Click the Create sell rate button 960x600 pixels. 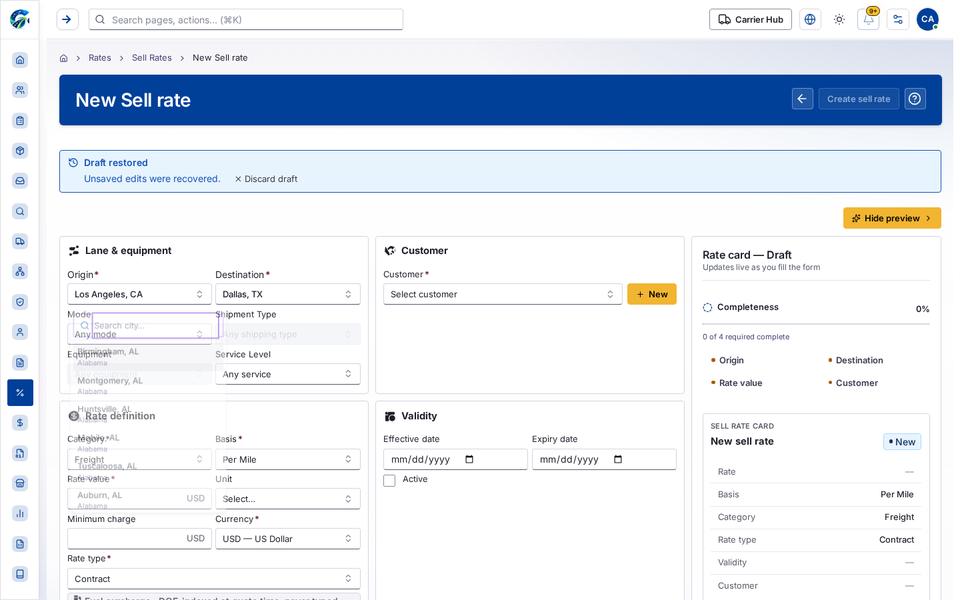pos(858,99)
